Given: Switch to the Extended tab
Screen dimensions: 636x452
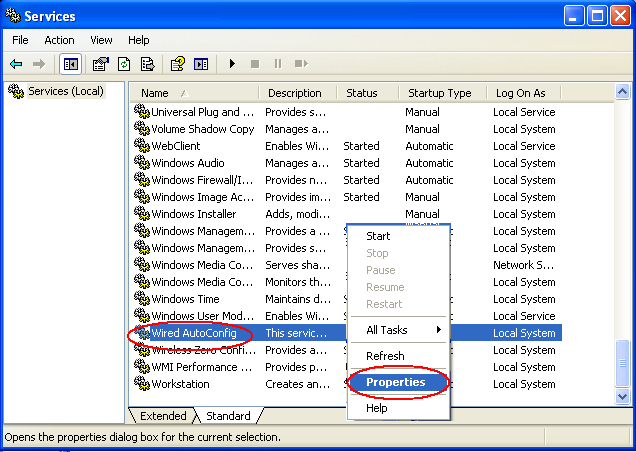Looking at the screenshot, I should coord(163,416).
